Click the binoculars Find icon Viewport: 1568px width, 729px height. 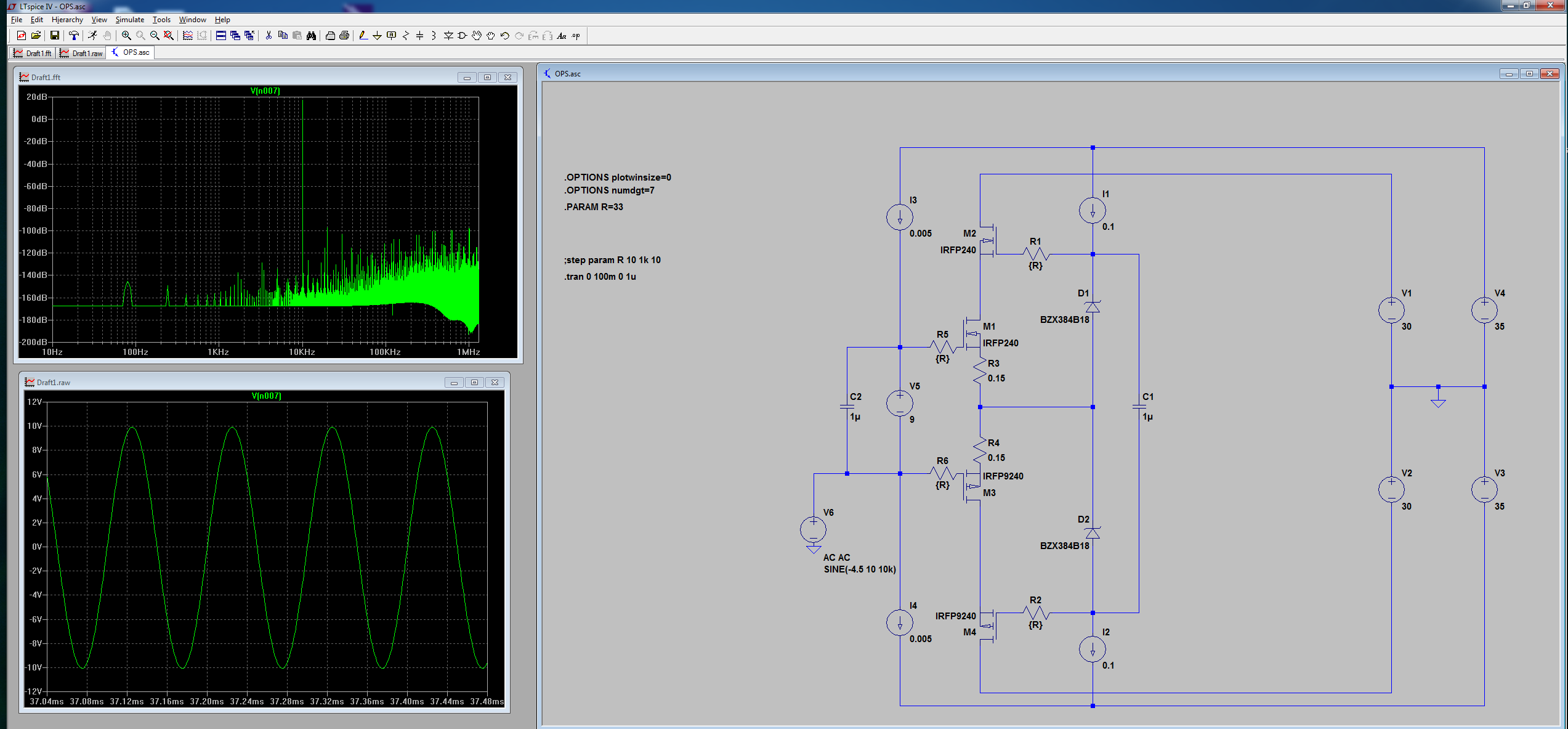(x=312, y=36)
